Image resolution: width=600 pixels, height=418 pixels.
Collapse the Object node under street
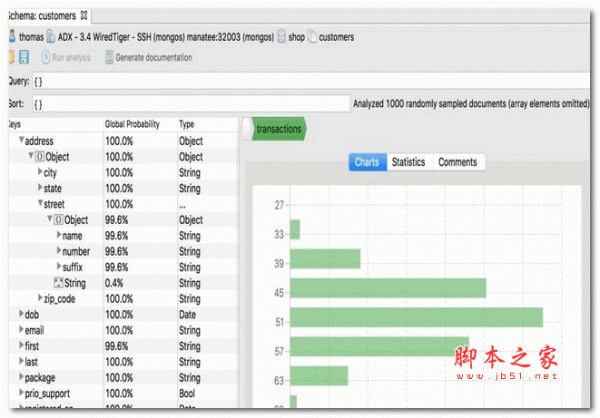[x=50, y=219]
